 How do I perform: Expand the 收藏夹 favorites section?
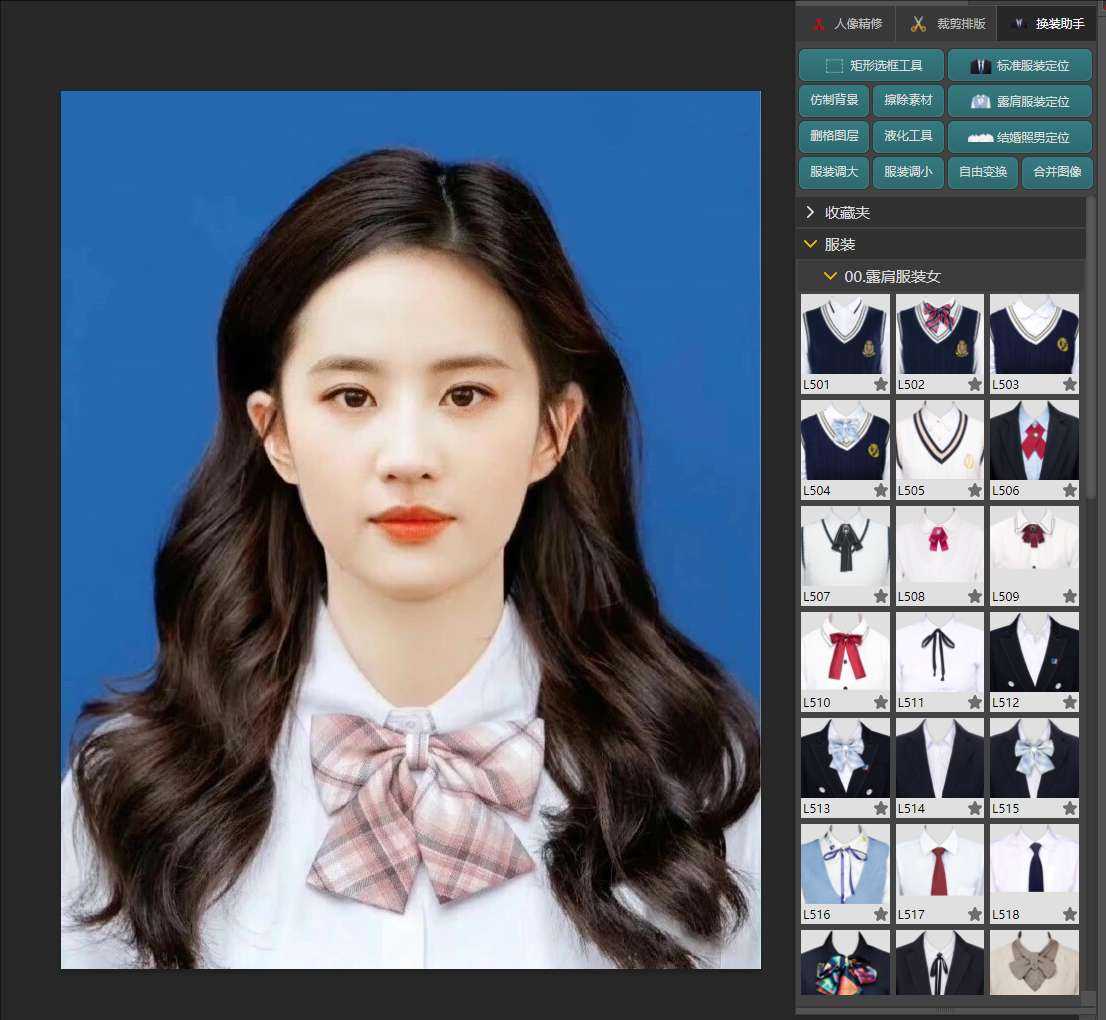pos(941,212)
